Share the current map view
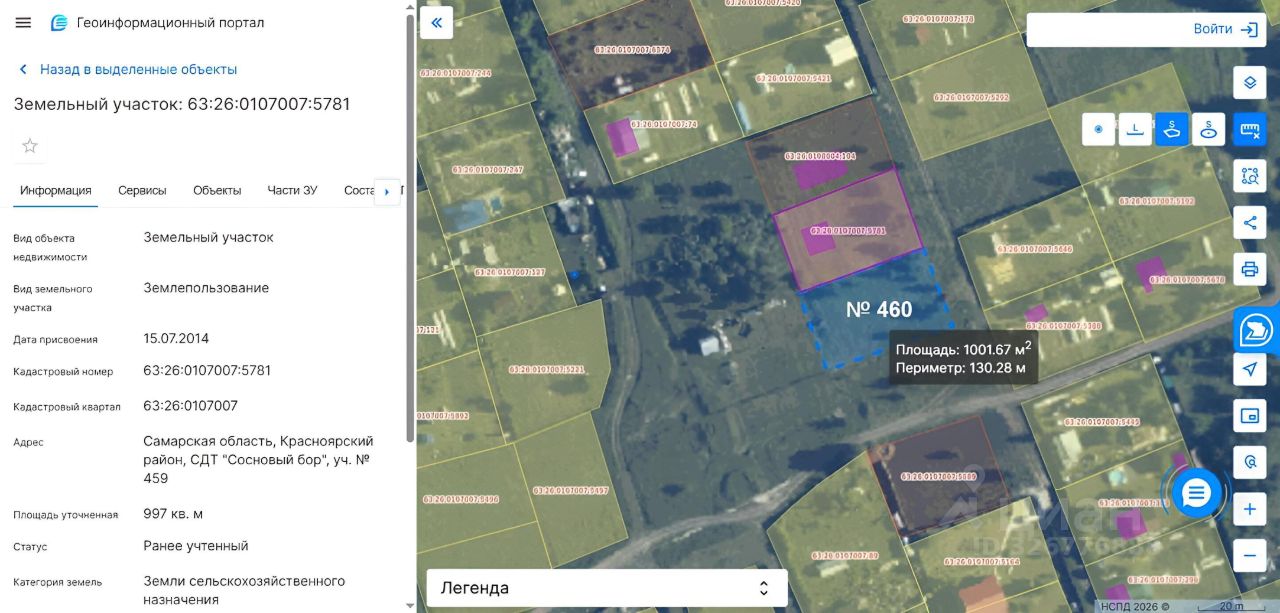Viewport: 1280px width, 613px height. point(1249,222)
